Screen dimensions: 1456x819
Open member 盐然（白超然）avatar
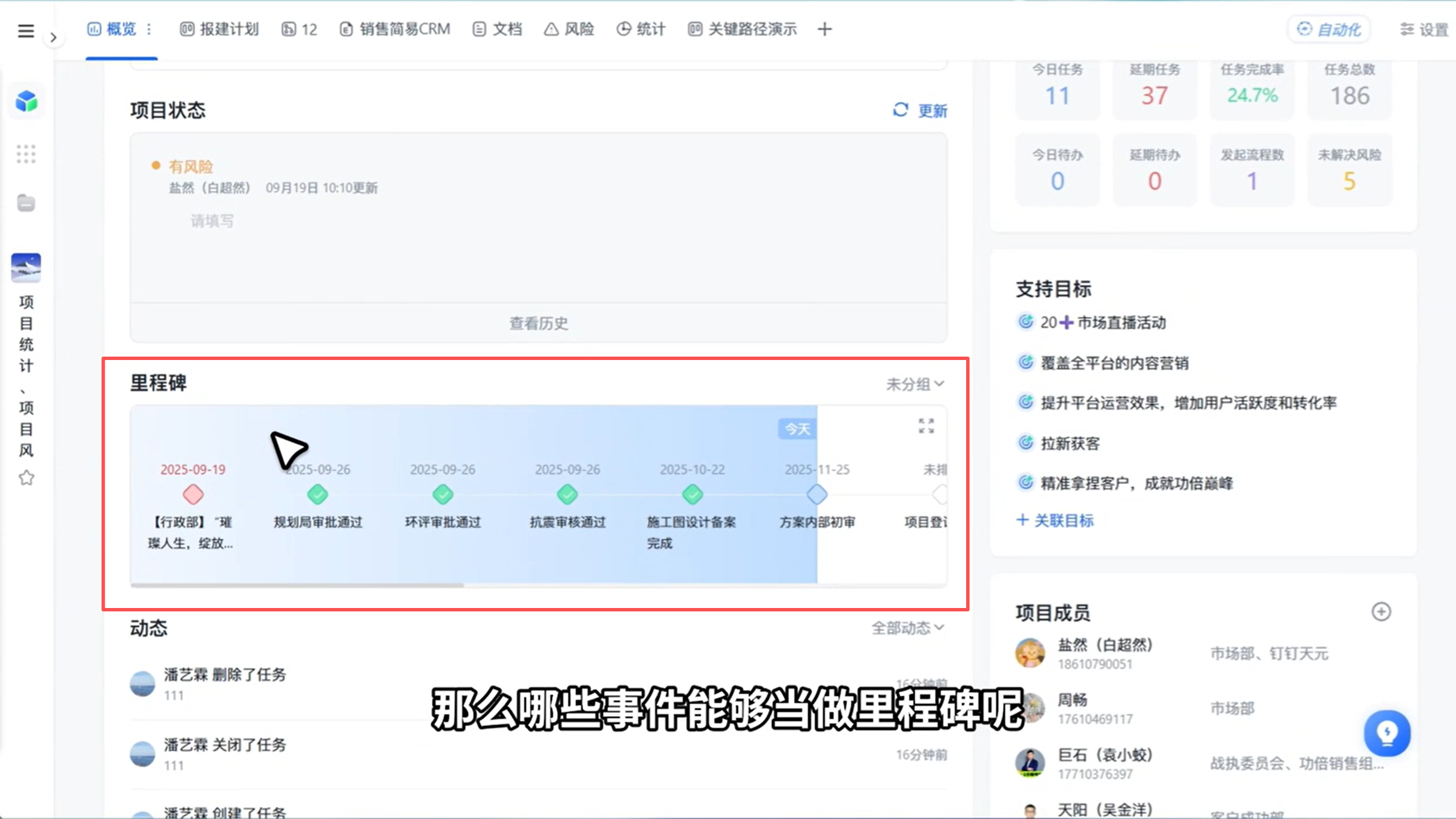(1030, 653)
